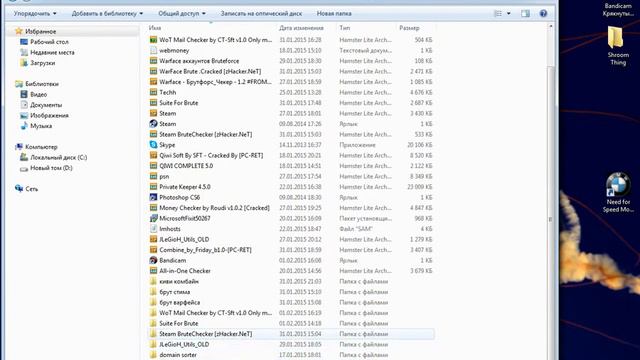This screenshot has width=640, height=360.
Task: Select Warface аккаунтов Bruteforce archive icon
Action: [153, 61]
